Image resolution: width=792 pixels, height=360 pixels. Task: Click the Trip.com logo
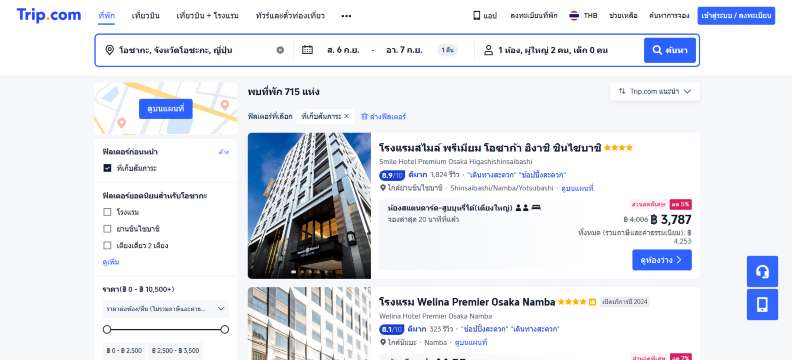coord(48,15)
